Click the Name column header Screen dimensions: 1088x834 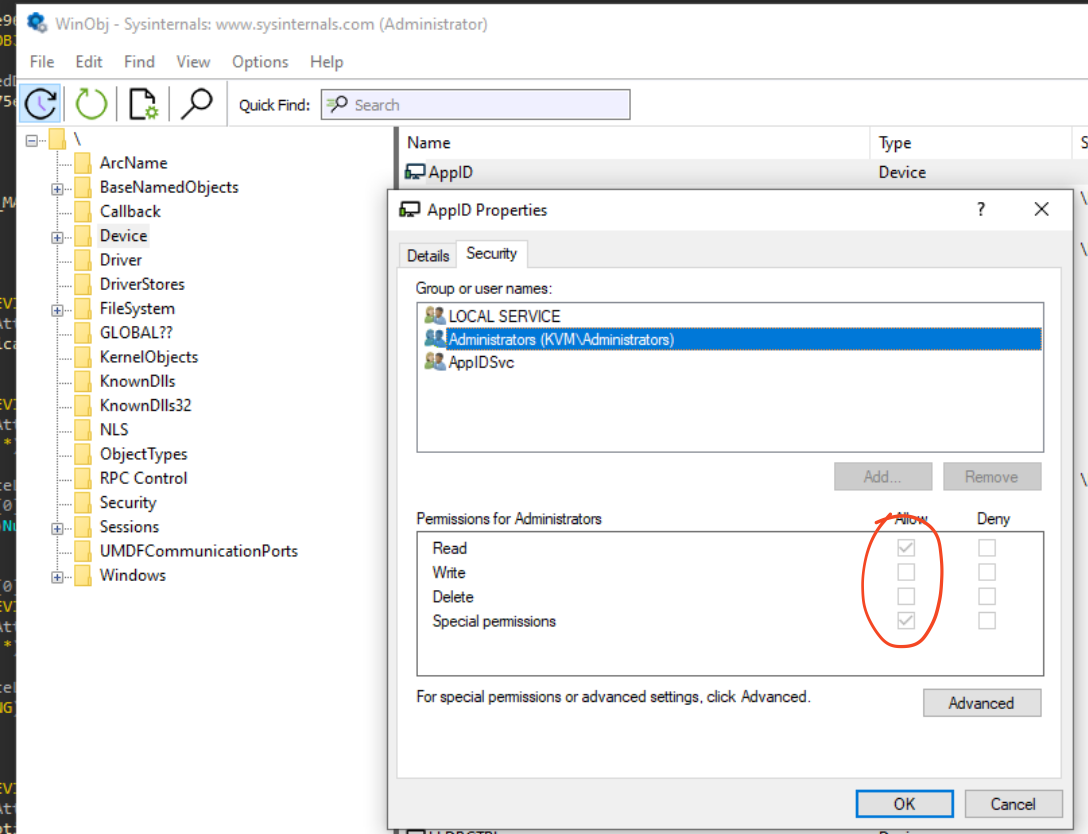[x=635, y=143]
